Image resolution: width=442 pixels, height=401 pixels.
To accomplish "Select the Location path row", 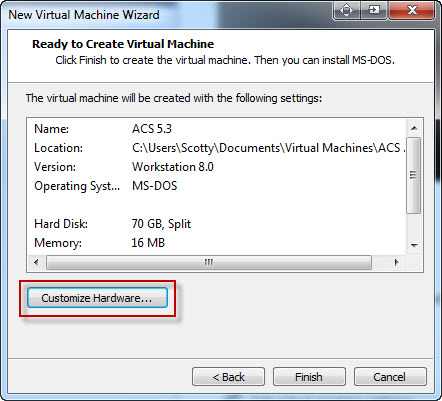I will coord(217,148).
